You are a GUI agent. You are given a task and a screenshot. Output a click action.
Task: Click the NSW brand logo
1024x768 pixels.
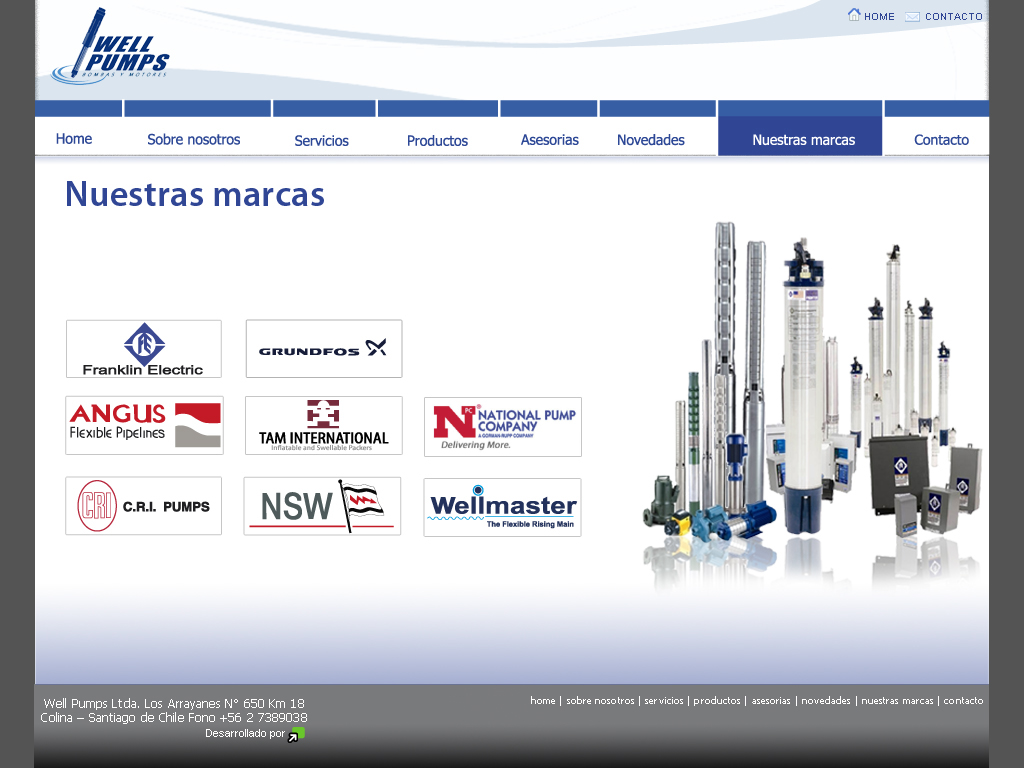322,506
